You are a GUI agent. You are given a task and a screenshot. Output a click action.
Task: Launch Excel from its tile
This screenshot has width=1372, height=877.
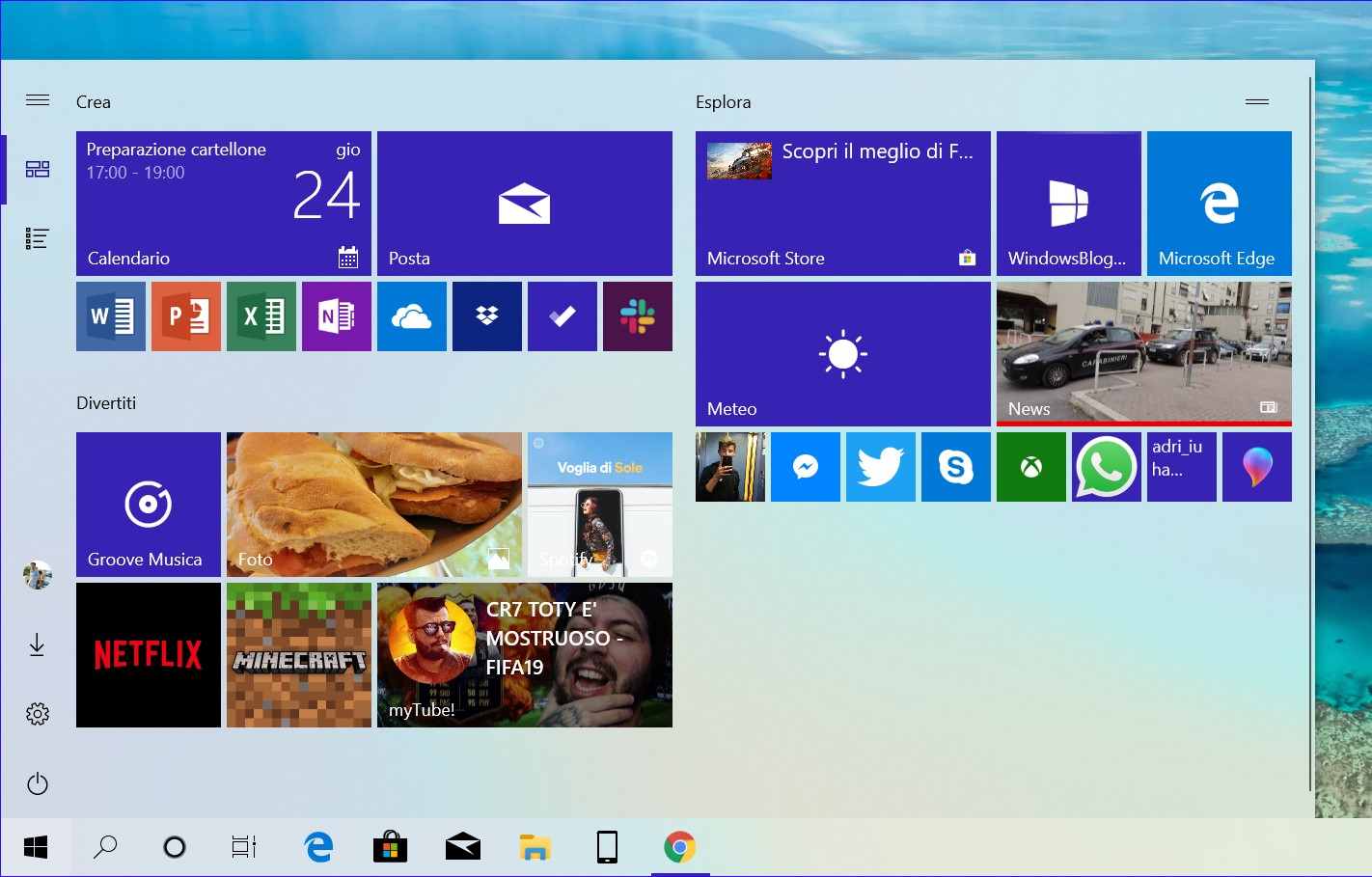click(x=261, y=316)
